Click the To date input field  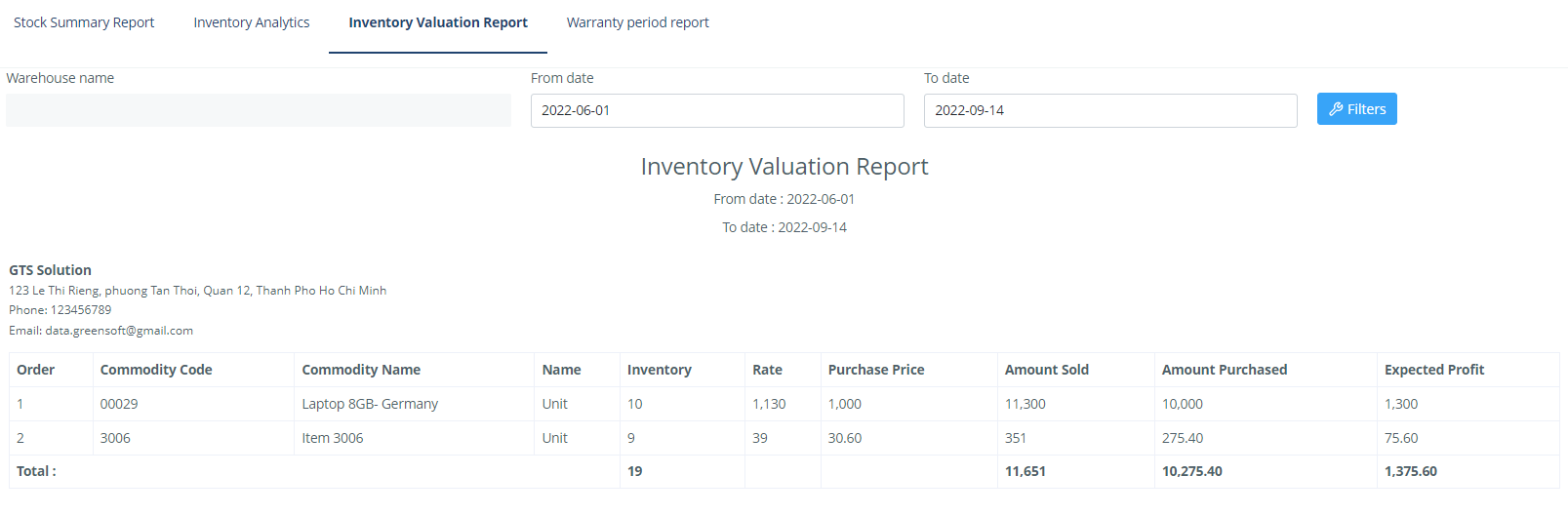[1110, 110]
